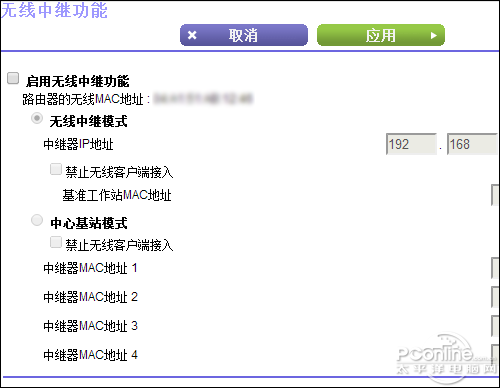Click the 无线中继功能 page title
This screenshot has height=388, width=500.
click(54, 10)
